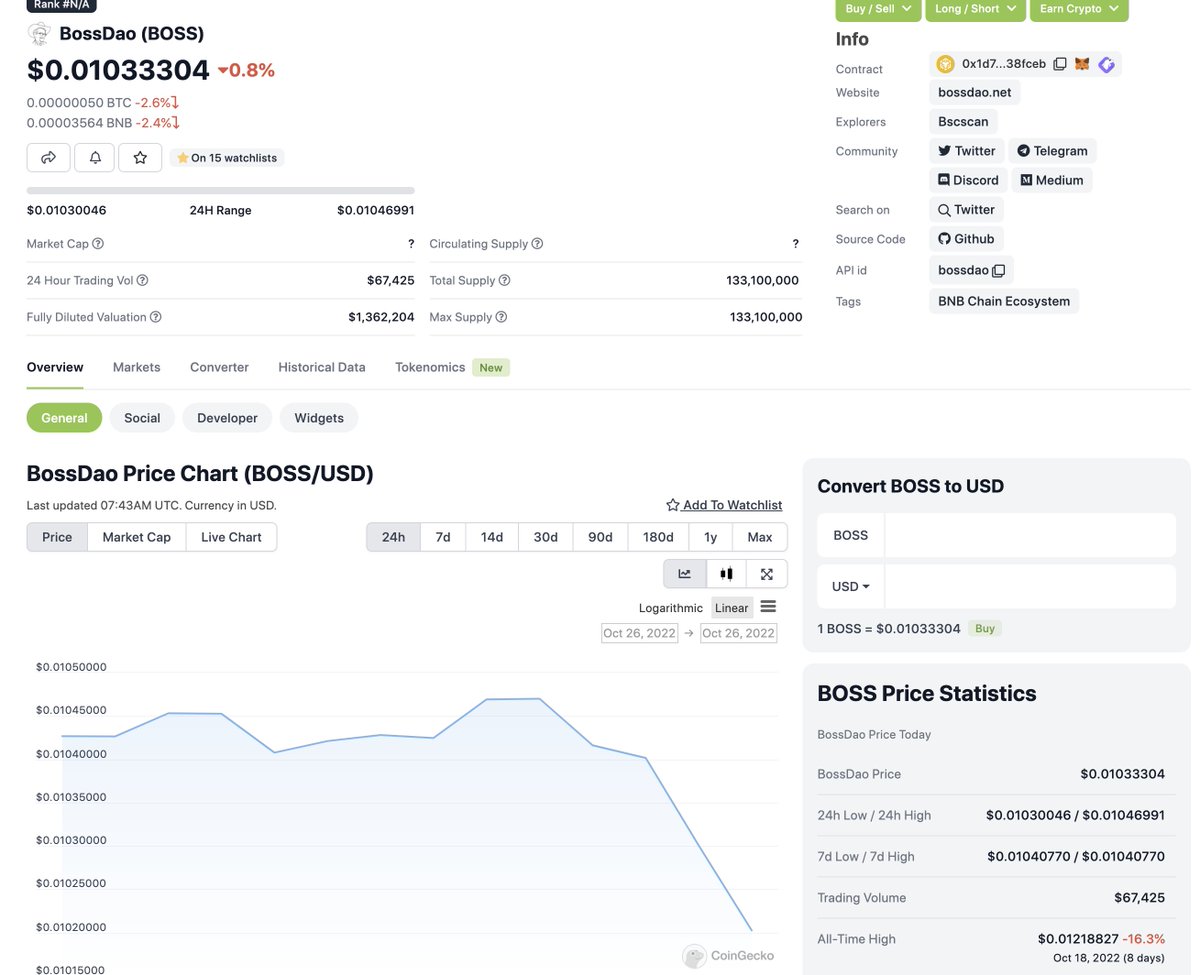Select the Live Chart toggle

[x=231, y=537]
